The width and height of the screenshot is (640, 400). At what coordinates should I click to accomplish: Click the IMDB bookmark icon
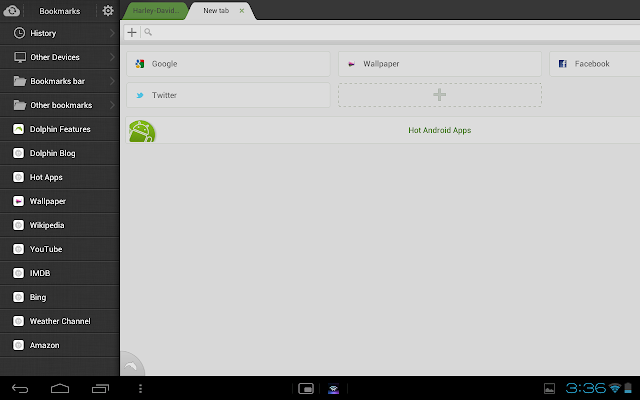point(18,273)
